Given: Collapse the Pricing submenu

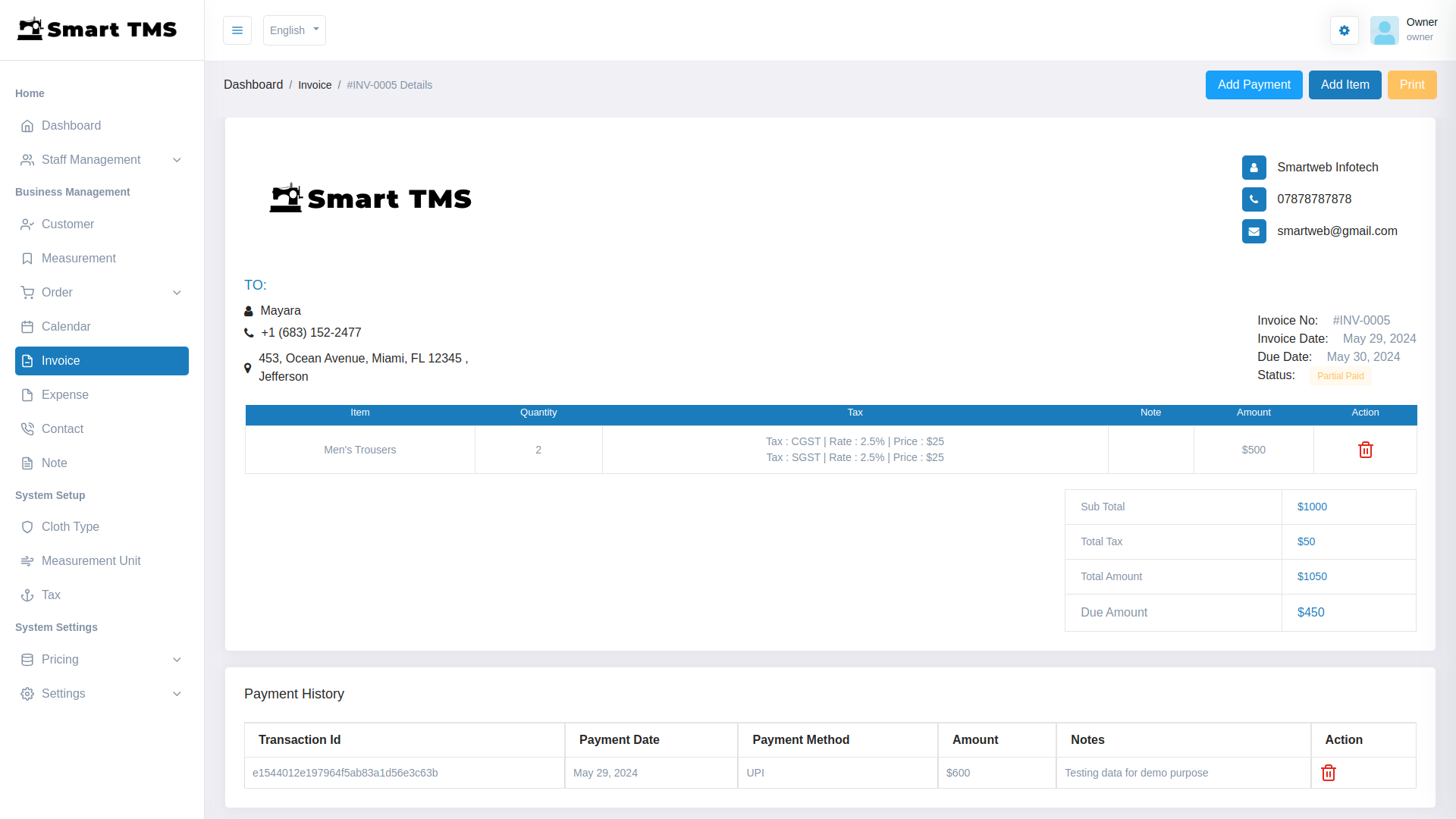Looking at the screenshot, I should point(61,659).
